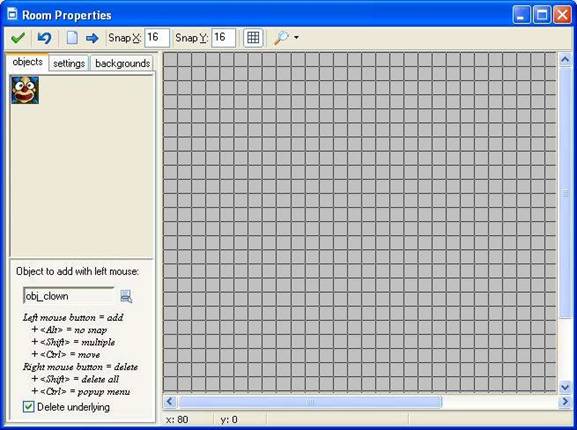The image size is (577, 430).
Task: Click the blue shift-instances arrow icon
Action: tap(92, 38)
